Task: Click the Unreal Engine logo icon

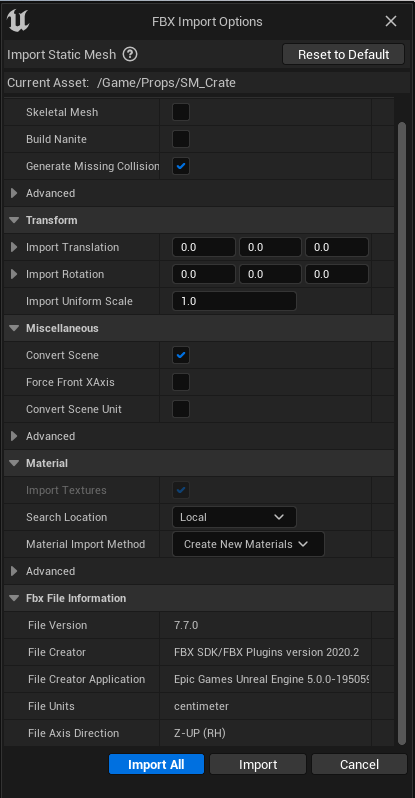Action: tap(18, 21)
